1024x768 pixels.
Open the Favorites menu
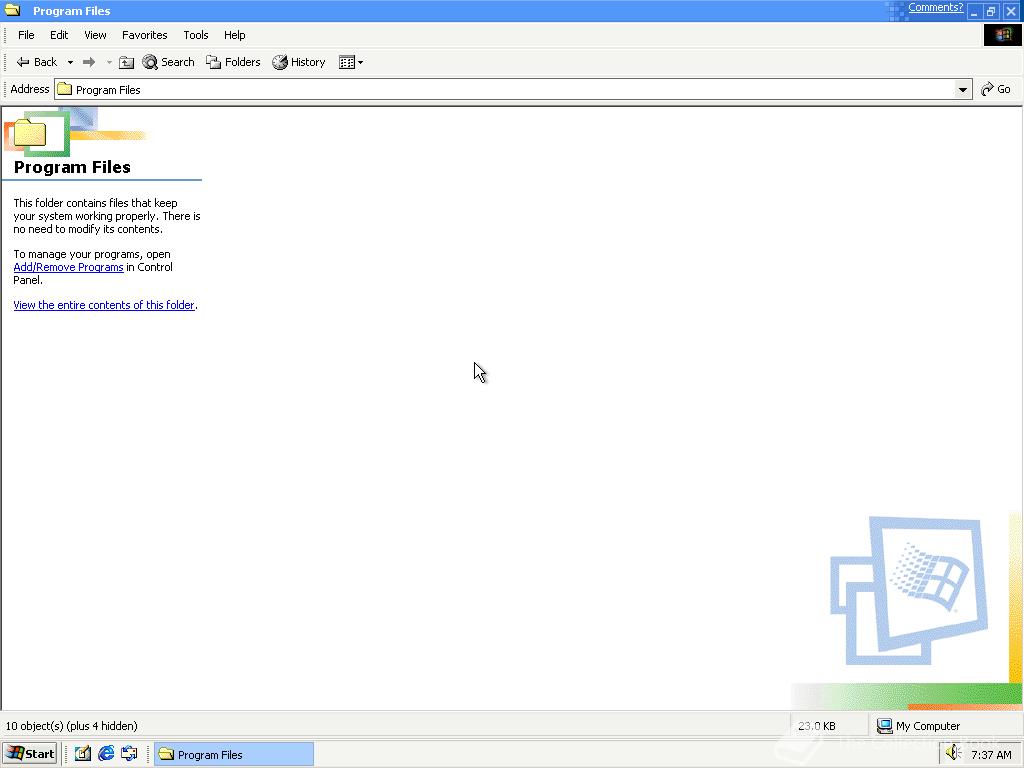coord(144,35)
